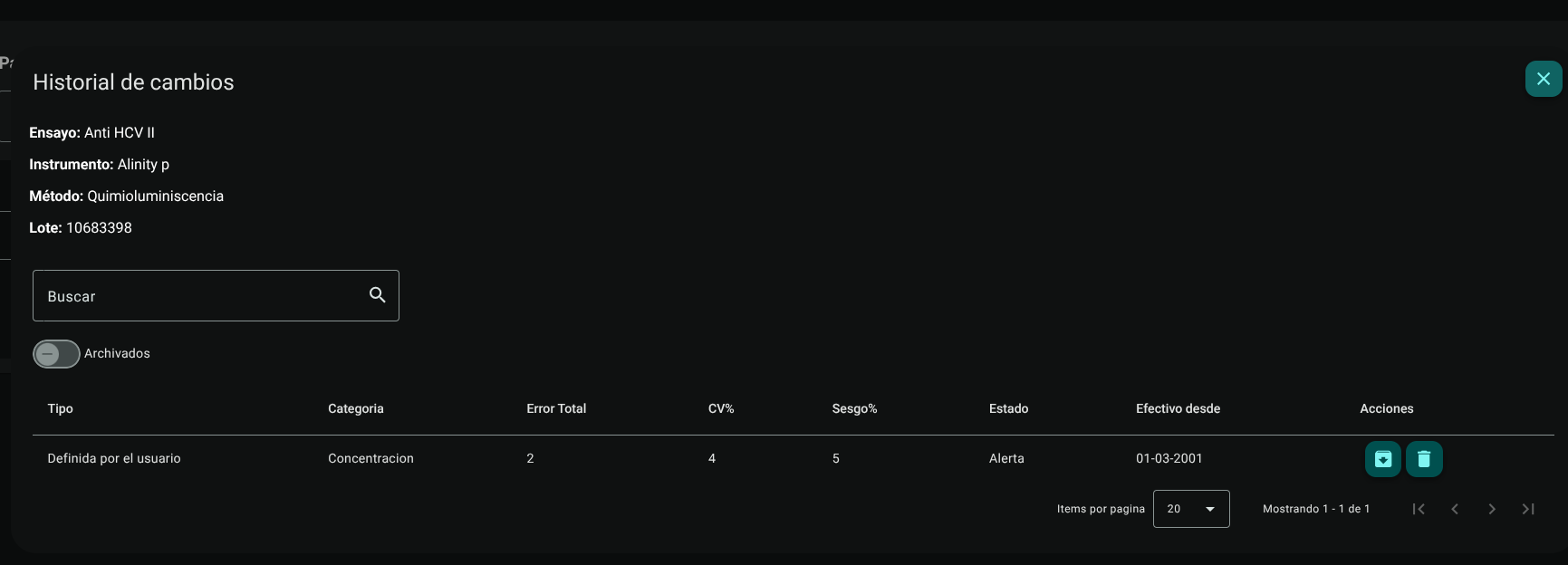Delete the record with trash icon

[x=1424, y=459]
